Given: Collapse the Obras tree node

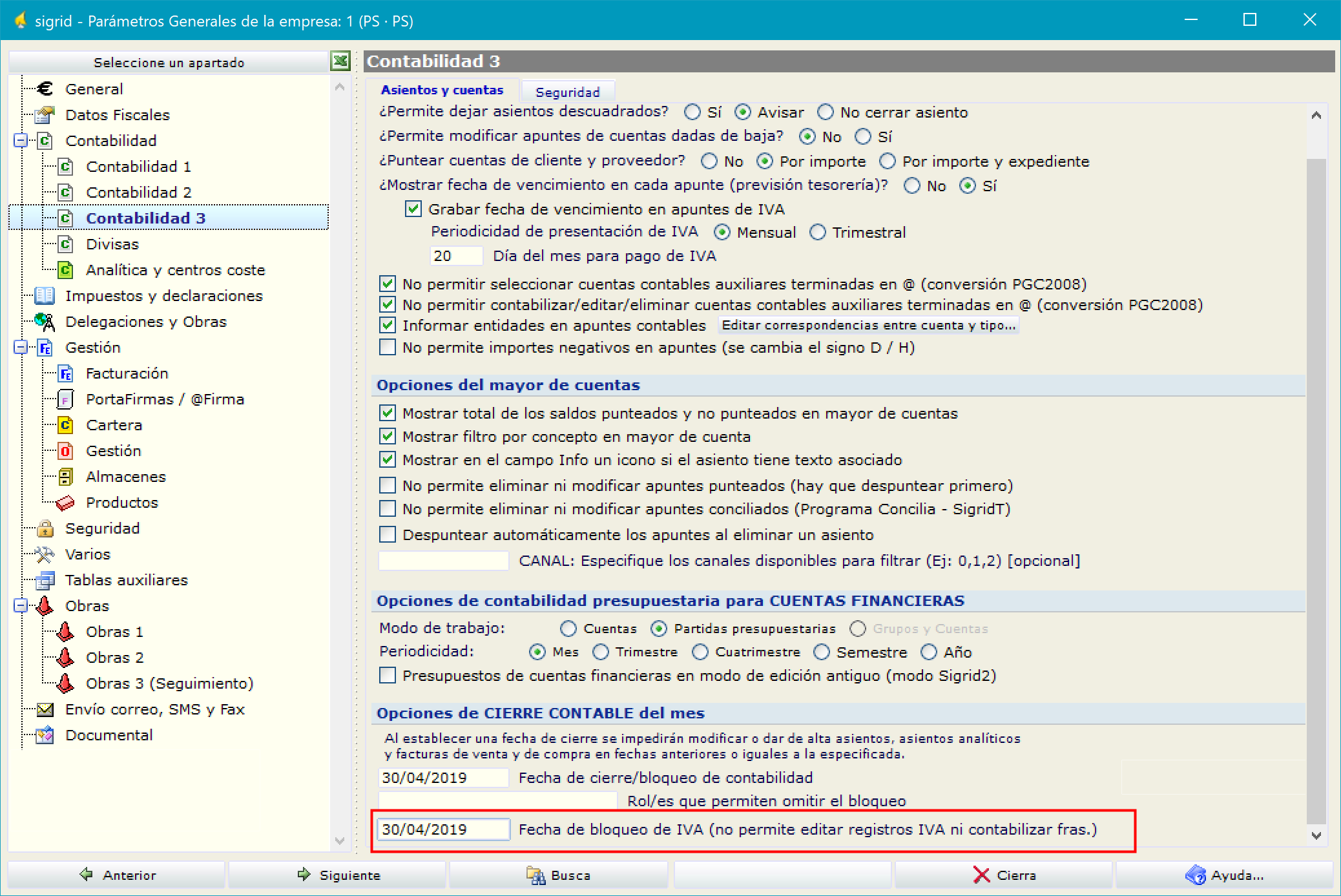Looking at the screenshot, I should [21, 605].
